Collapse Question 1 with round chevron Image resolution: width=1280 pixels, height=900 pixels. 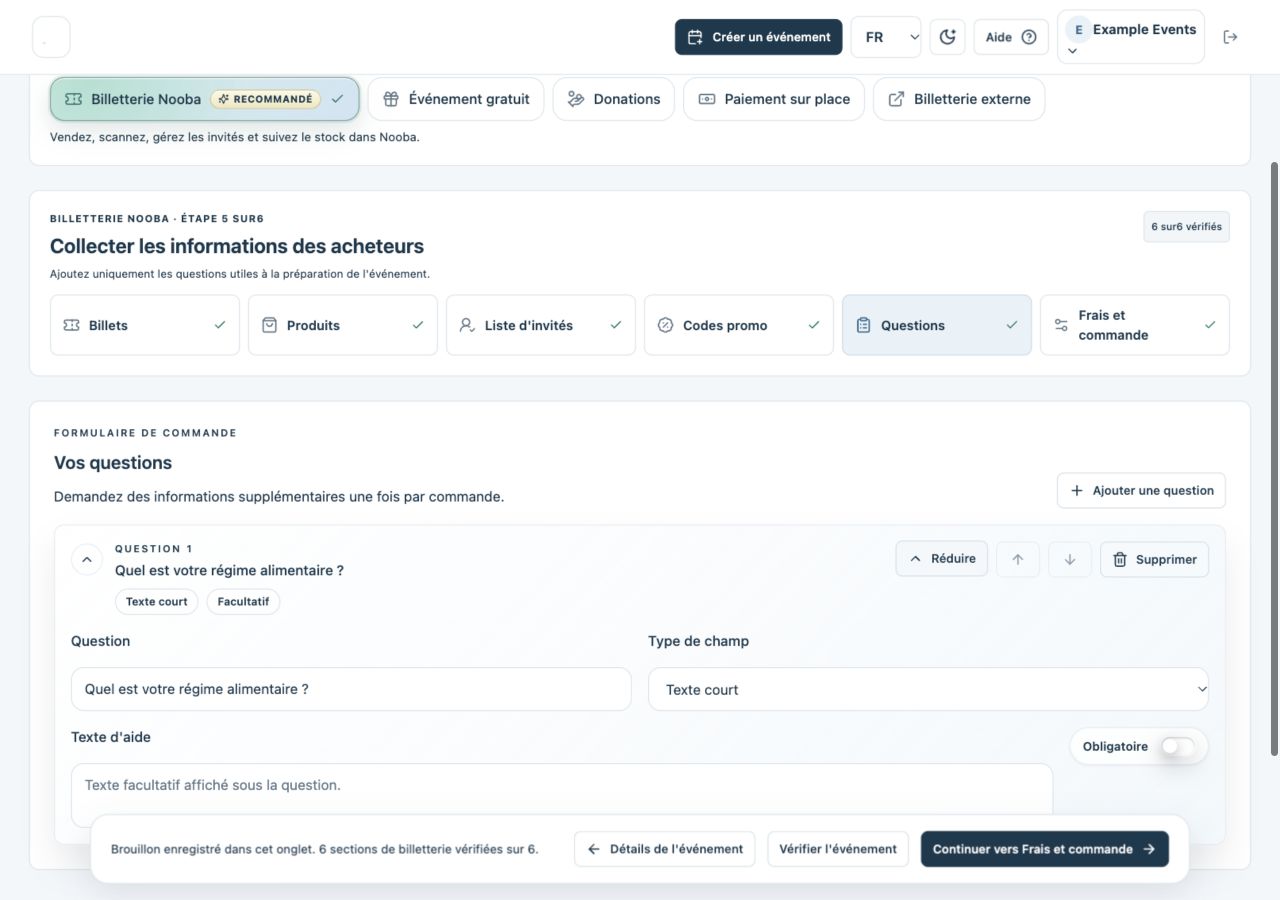coord(87,559)
